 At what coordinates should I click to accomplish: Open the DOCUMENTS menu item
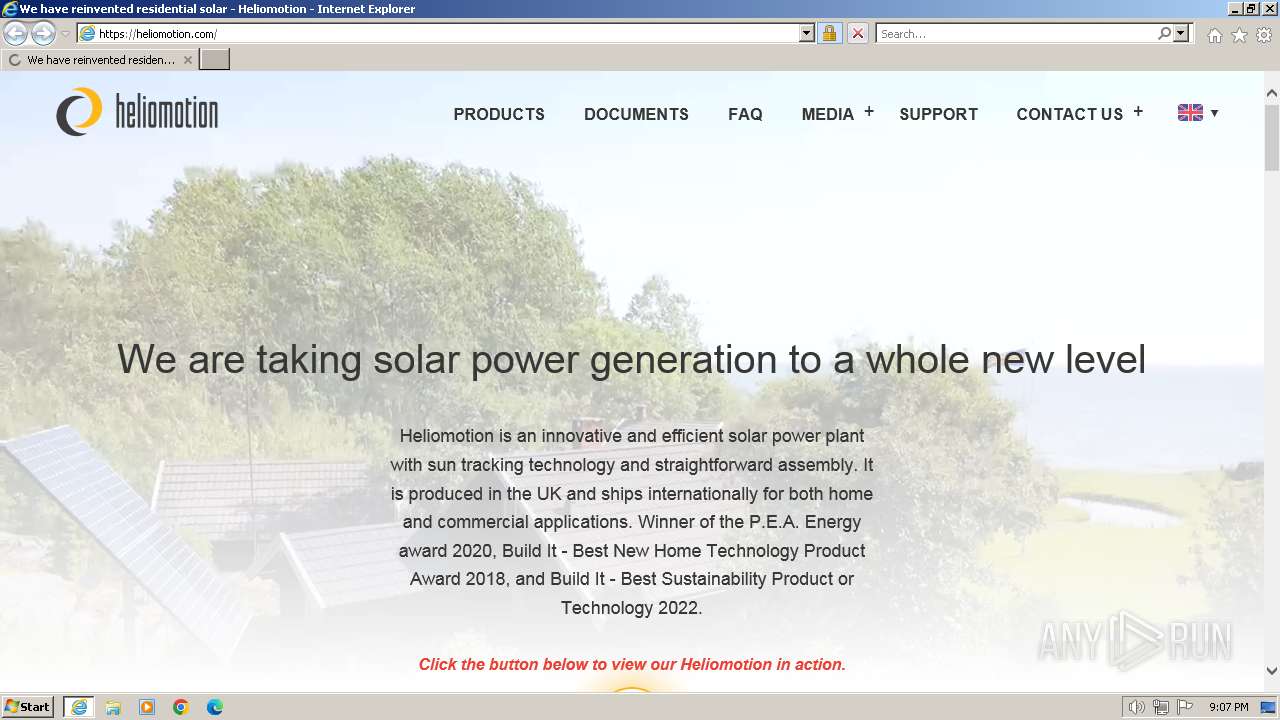coord(636,114)
